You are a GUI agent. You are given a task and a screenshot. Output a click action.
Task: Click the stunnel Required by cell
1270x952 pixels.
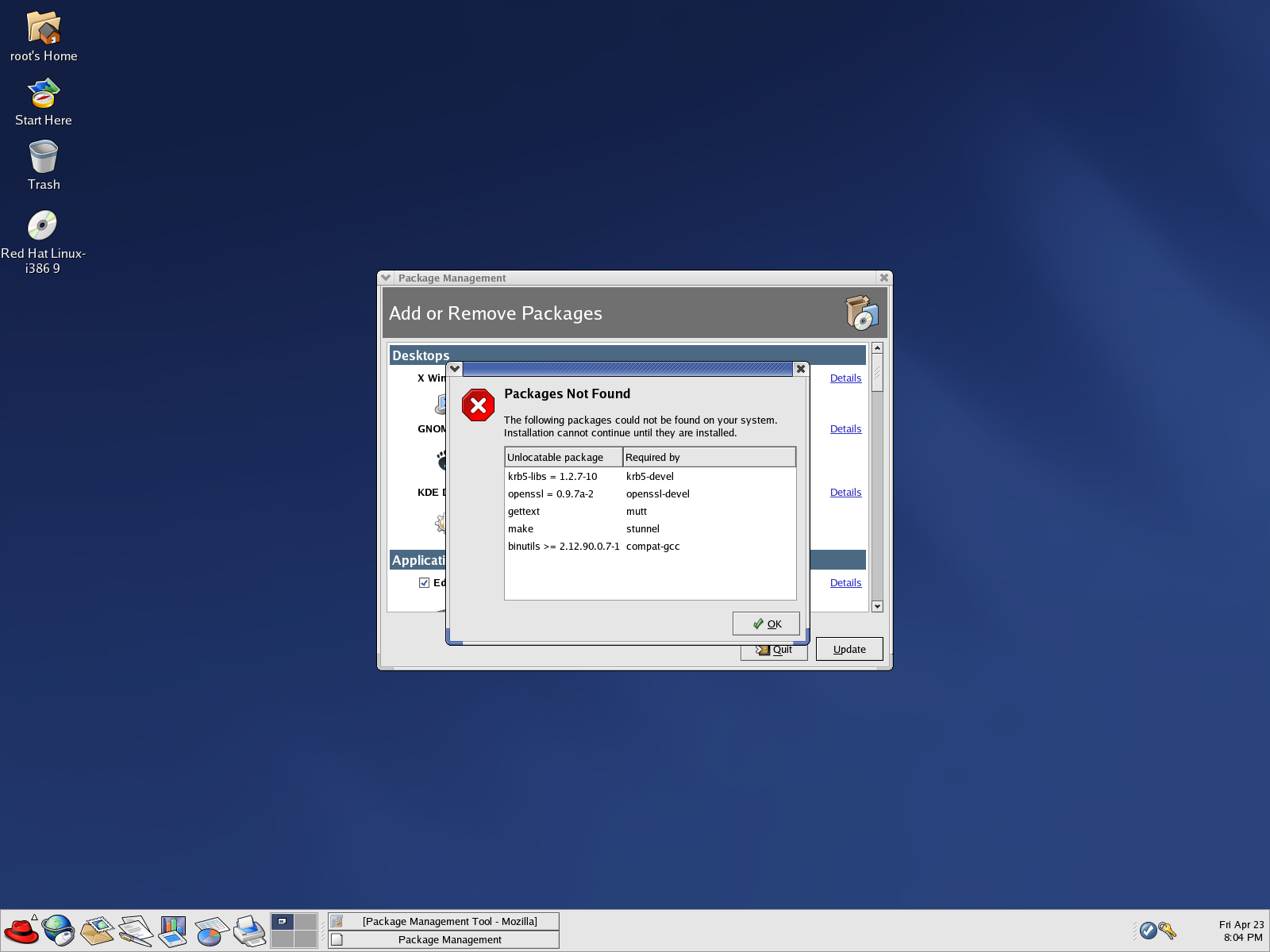point(643,529)
